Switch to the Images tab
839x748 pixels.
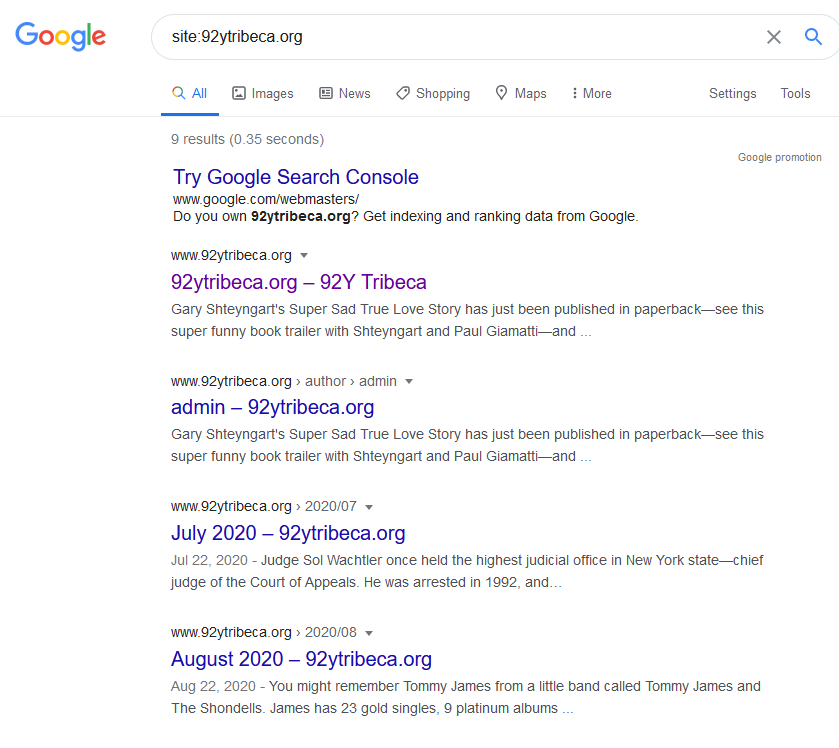(x=263, y=94)
